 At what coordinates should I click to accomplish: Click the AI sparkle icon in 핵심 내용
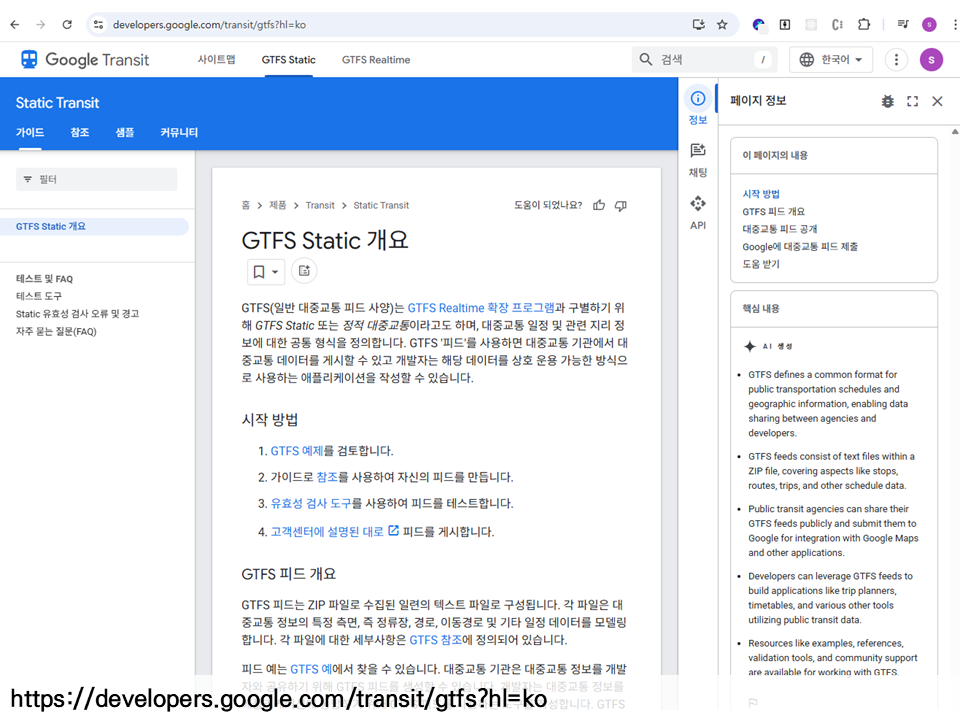[x=749, y=346]
